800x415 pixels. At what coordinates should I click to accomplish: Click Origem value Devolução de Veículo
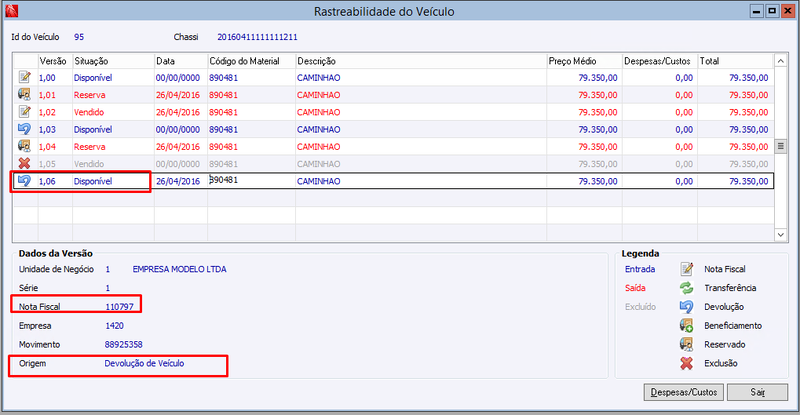144,363
